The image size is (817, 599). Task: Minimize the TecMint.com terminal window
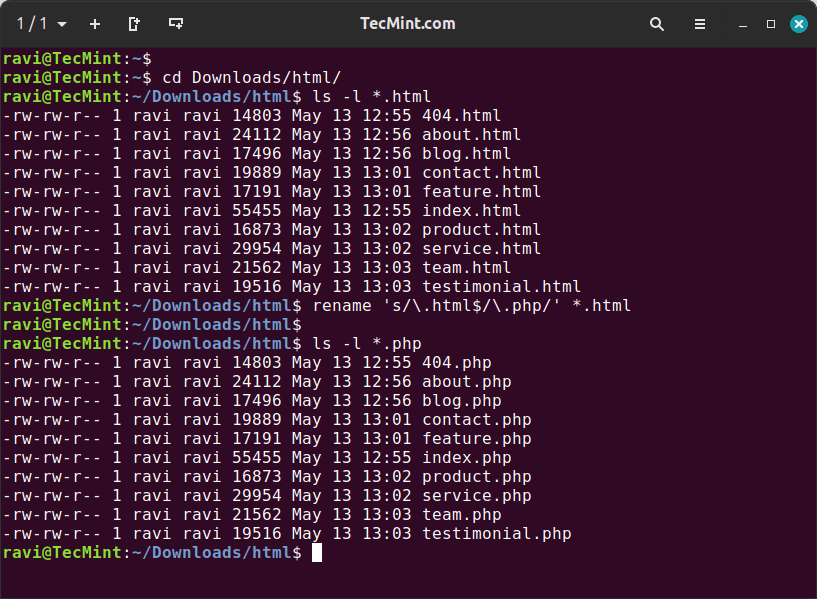tap(743, 24)
